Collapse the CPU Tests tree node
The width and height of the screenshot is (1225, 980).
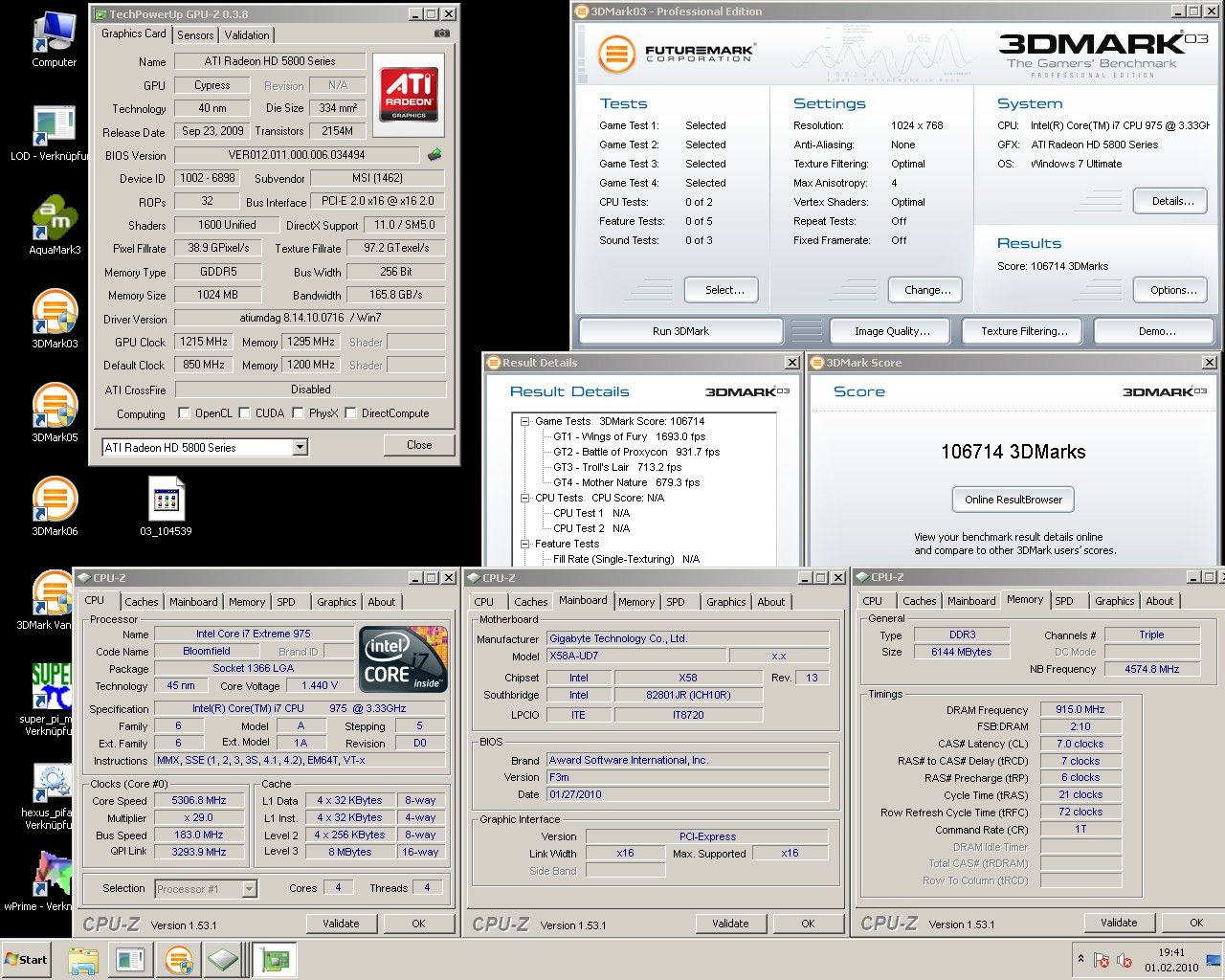pyautogui.click(x=525, y=498)
